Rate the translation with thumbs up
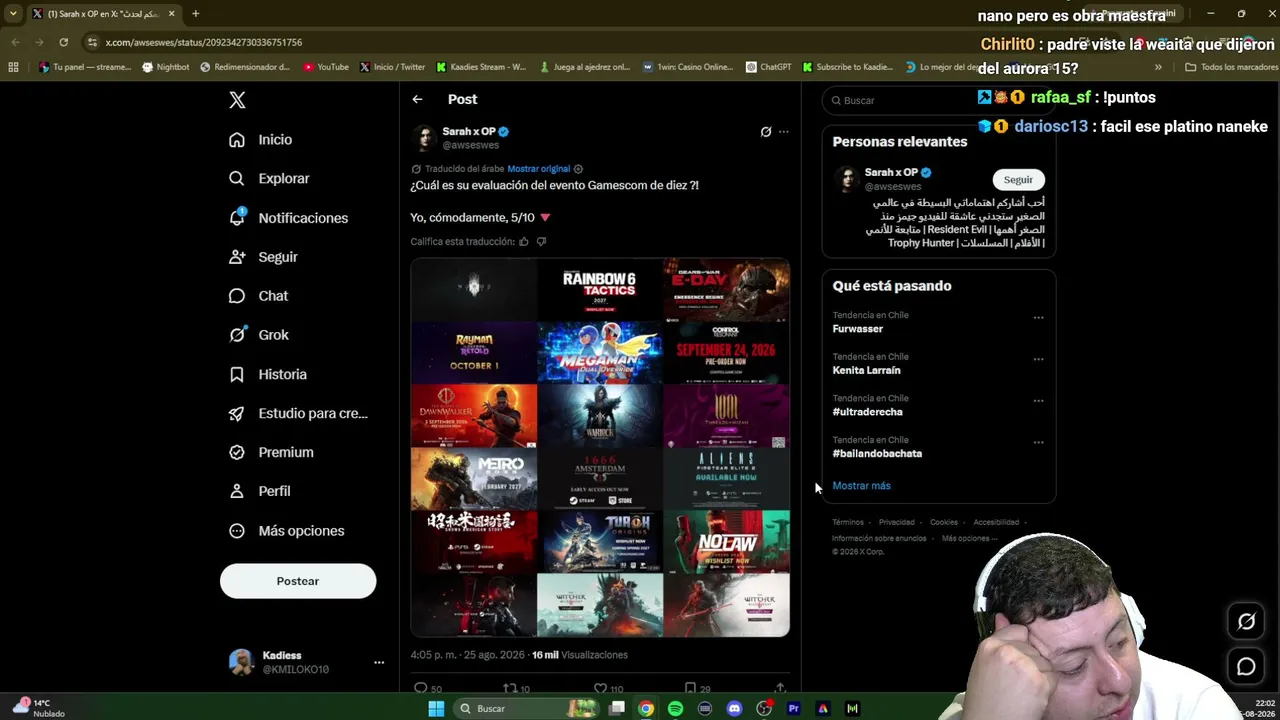 click(523, 242)
